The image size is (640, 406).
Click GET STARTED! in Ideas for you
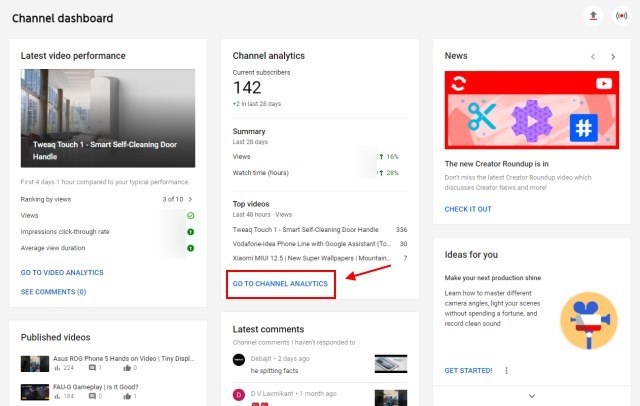468,371
